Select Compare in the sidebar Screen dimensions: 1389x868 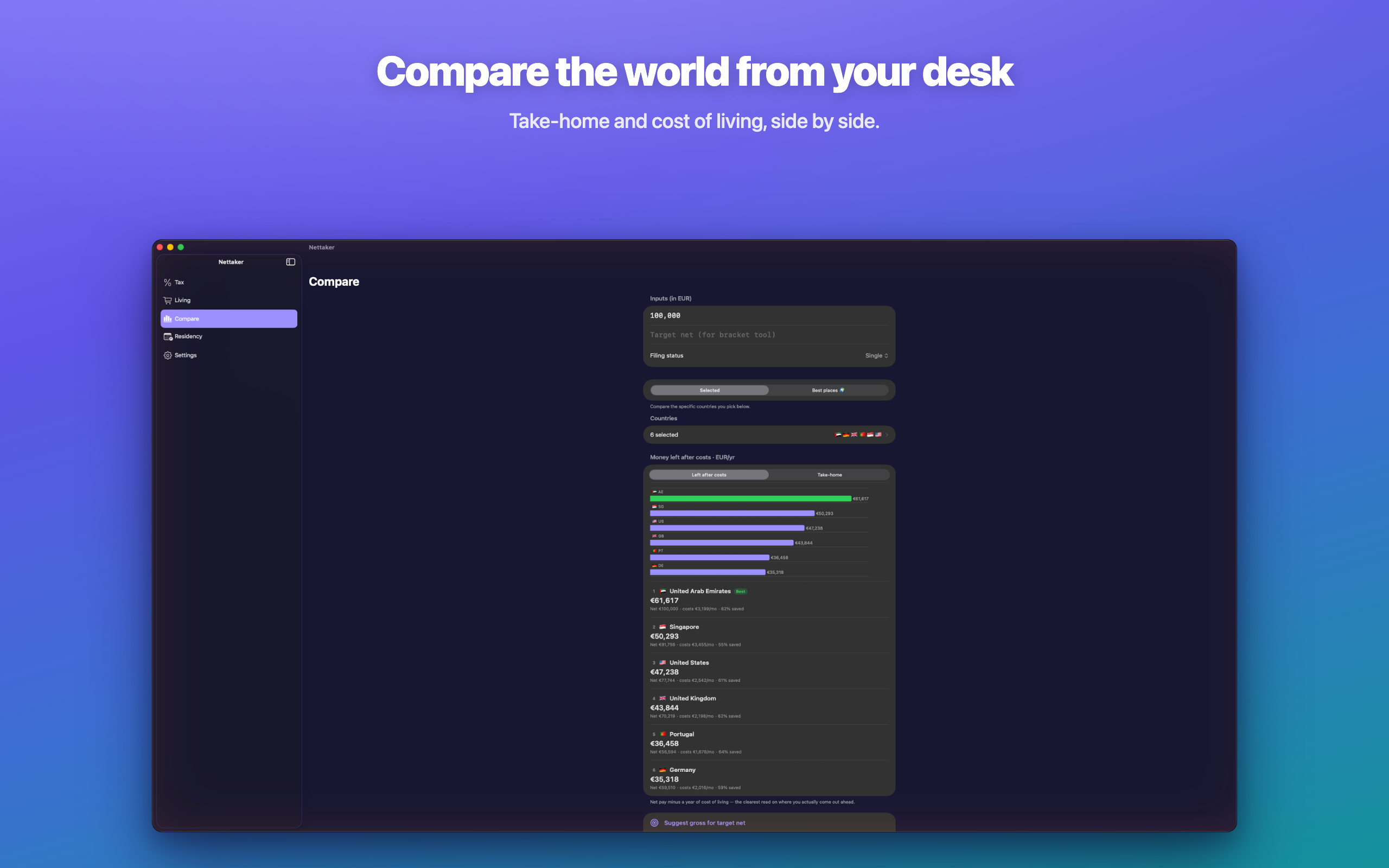228,318
